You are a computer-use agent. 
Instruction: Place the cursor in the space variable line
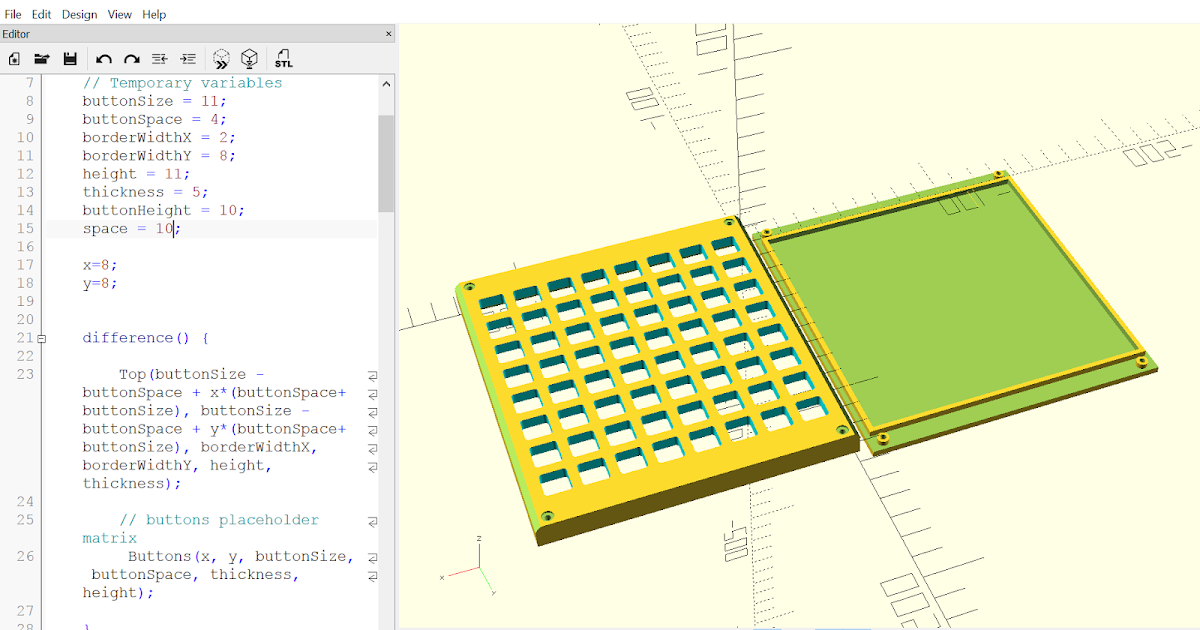(130, 228)
